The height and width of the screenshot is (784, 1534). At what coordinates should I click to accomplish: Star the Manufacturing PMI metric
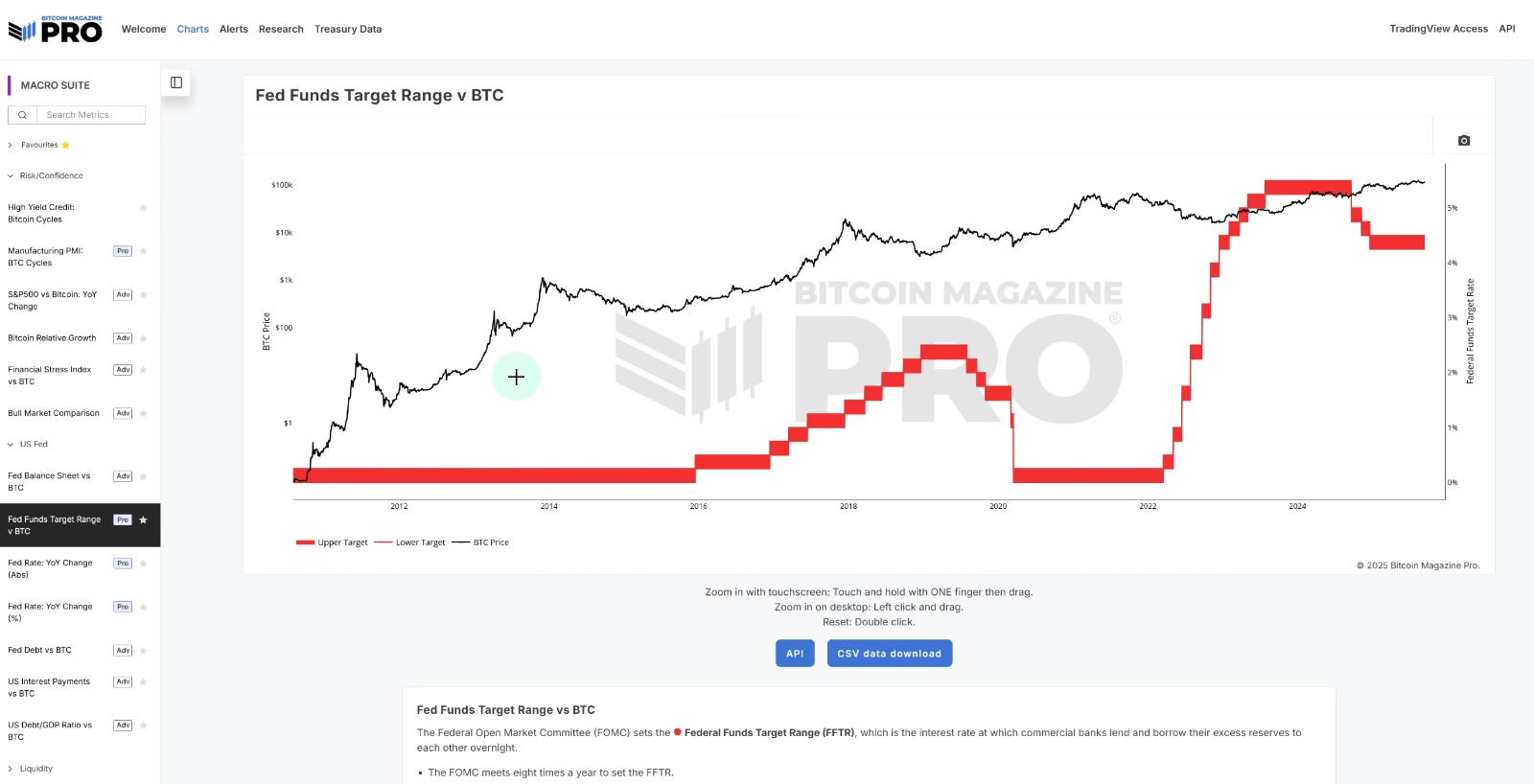(143, 251)
